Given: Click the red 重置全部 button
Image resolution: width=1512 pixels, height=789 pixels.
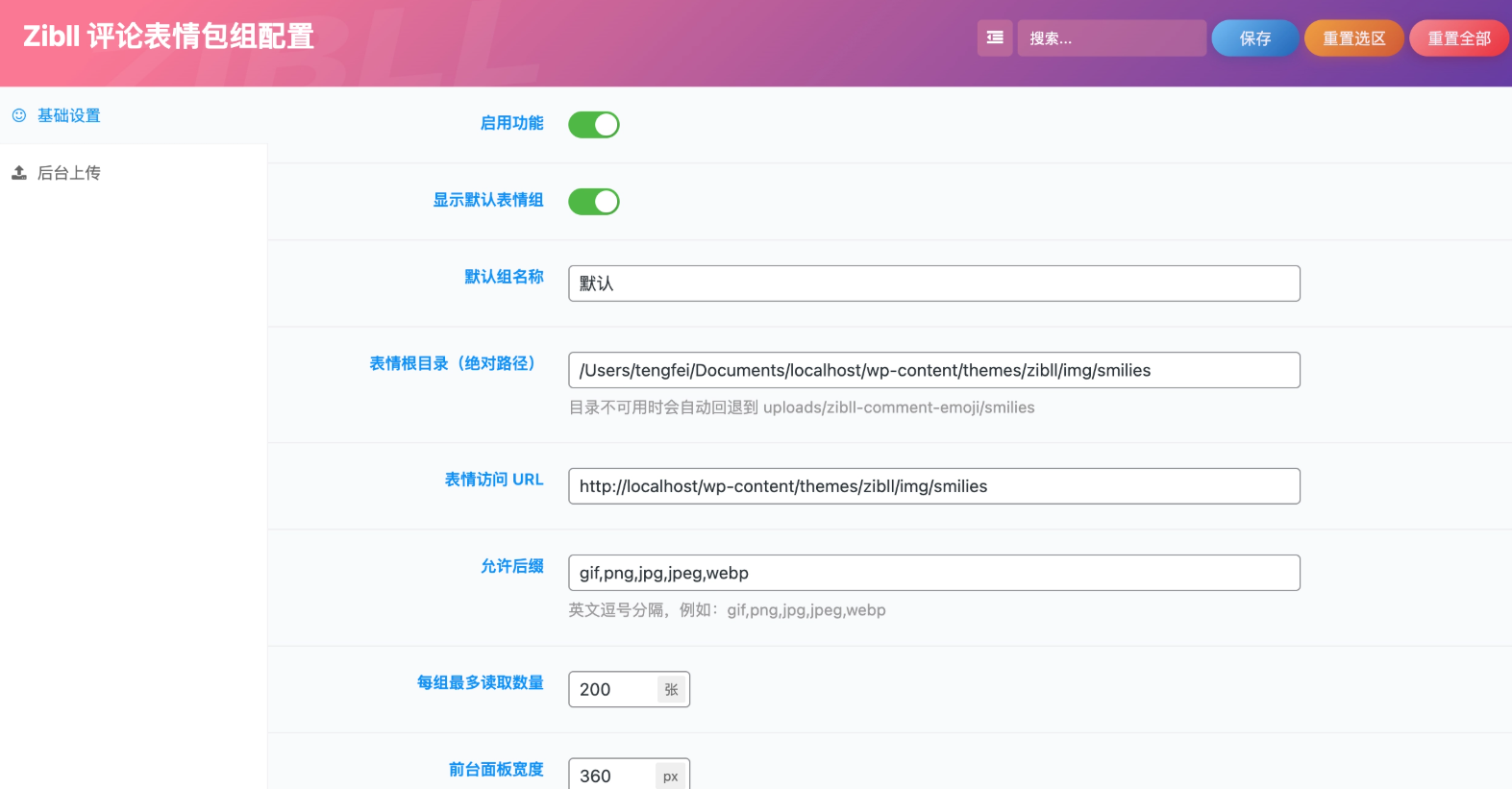Looking at the screenshot, I should [x=1458, y=38].
